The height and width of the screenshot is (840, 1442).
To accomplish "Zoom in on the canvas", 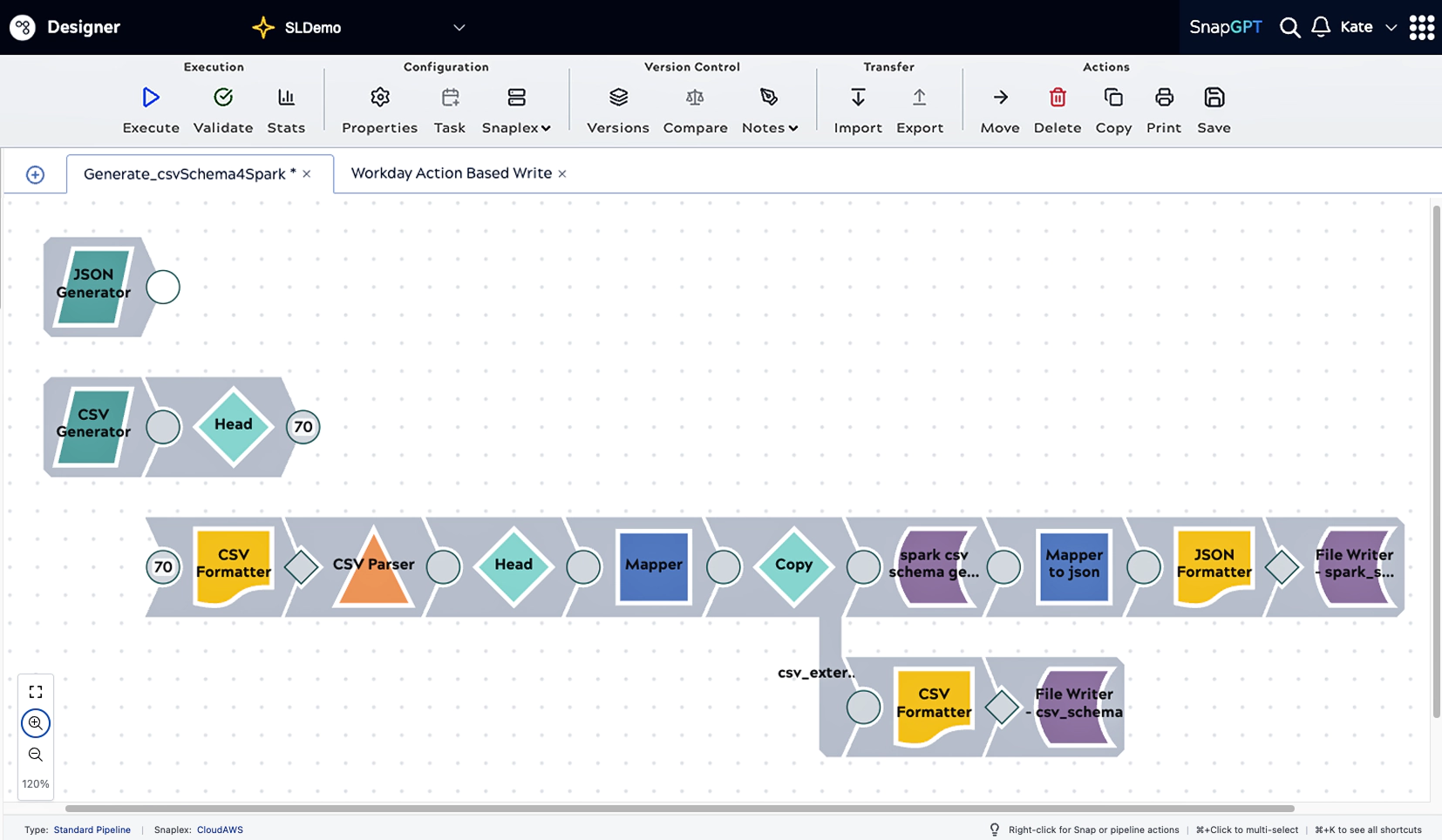I will pyautogui.click(x=36, y=723).
